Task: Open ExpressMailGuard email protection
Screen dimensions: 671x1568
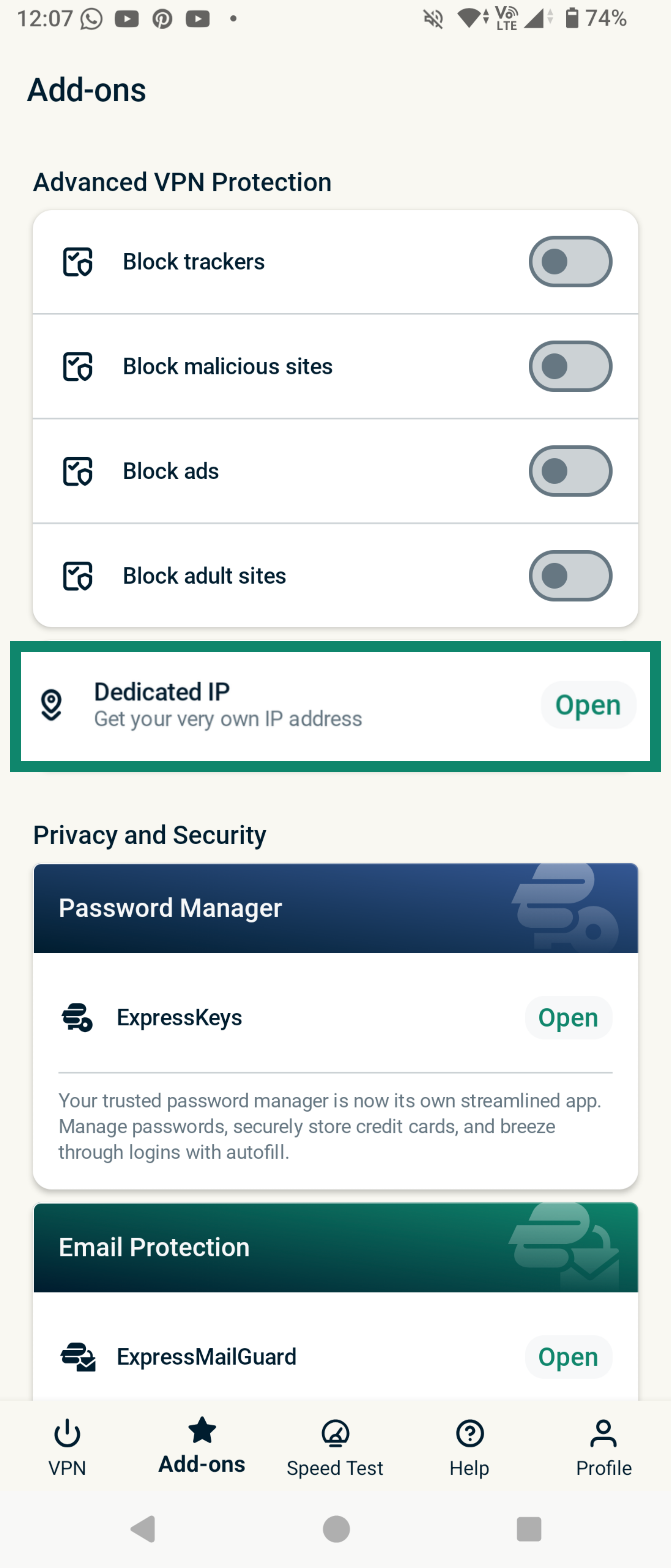Action: pyautogui.click(x=568, y=1357)
